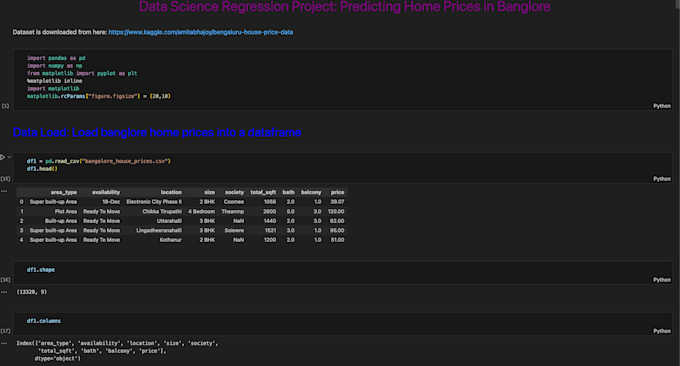Viewport: 680px width, 366px height.
Task: Click execution count 17 label
Action: 5,331
